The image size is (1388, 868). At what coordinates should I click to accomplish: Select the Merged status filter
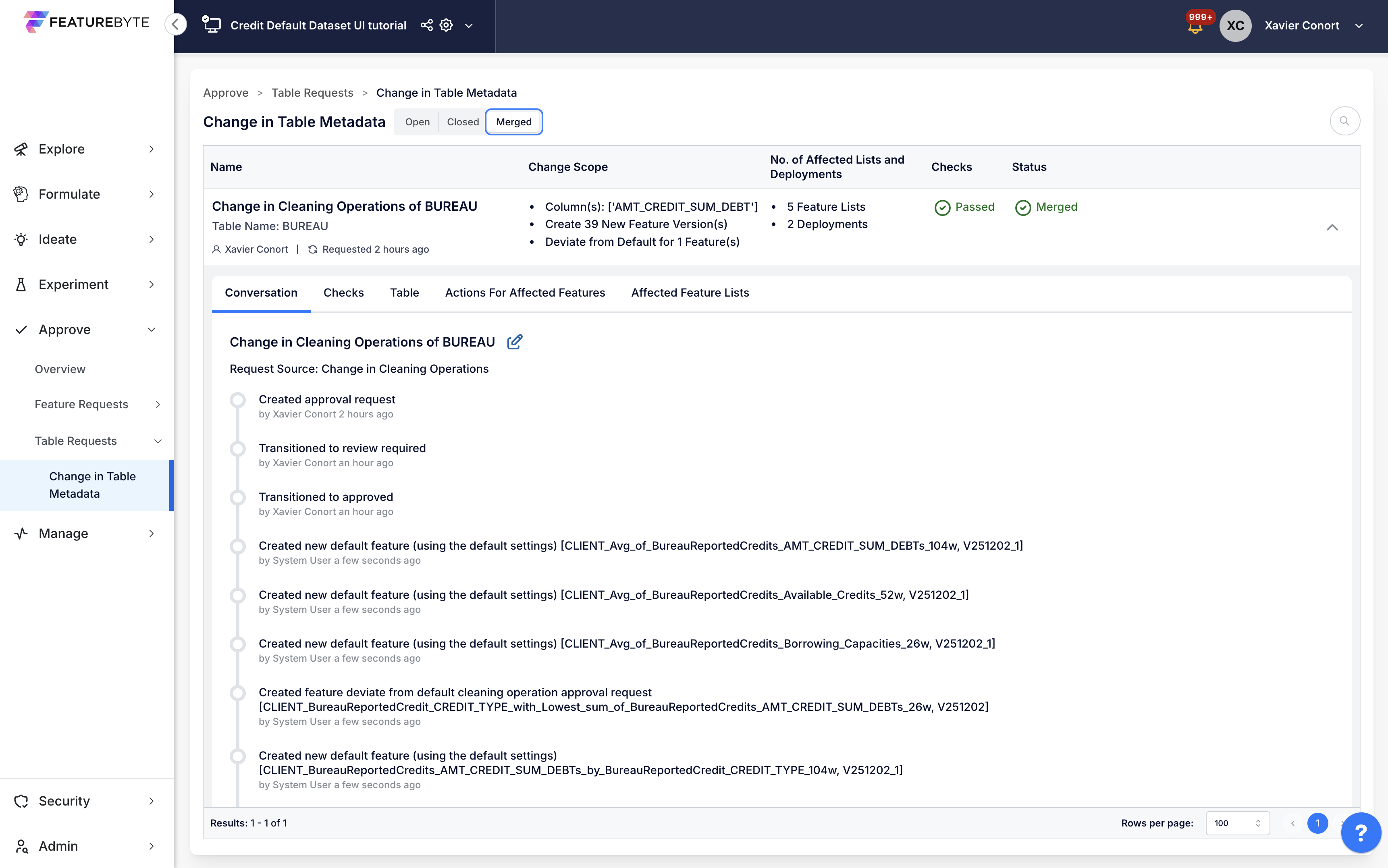pyautogui.click(x=514, y=122)
